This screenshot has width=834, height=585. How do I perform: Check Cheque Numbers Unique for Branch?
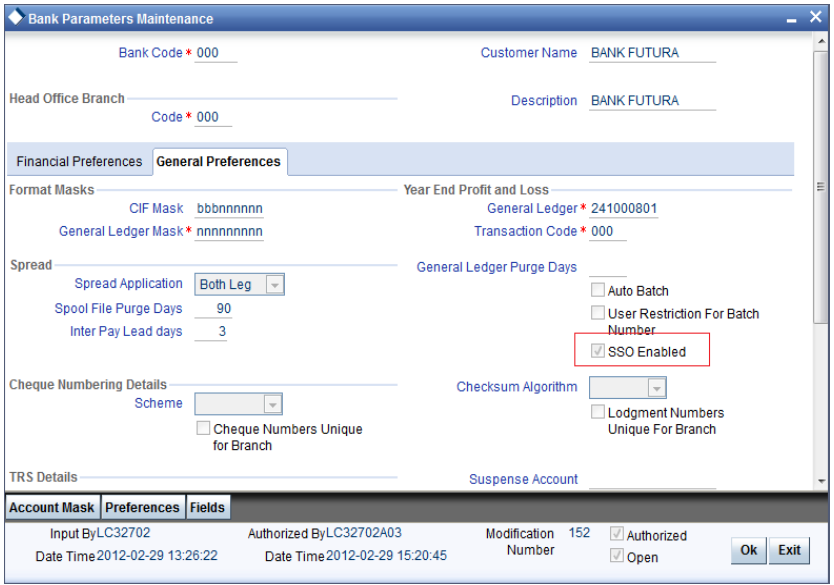pyautogui.click(x=203, y=428)
